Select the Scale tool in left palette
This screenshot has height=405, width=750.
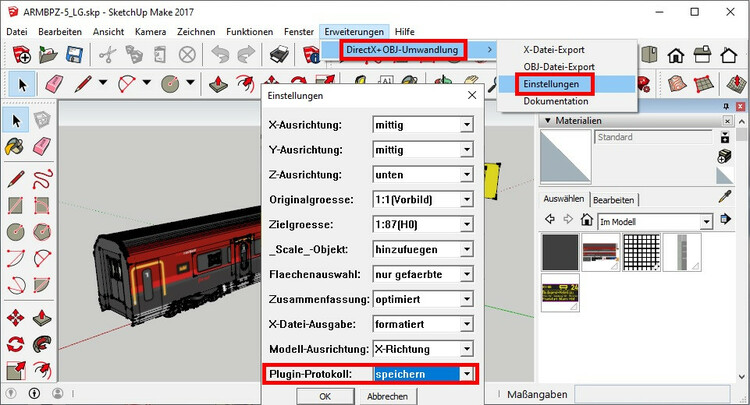coord(15,370)
